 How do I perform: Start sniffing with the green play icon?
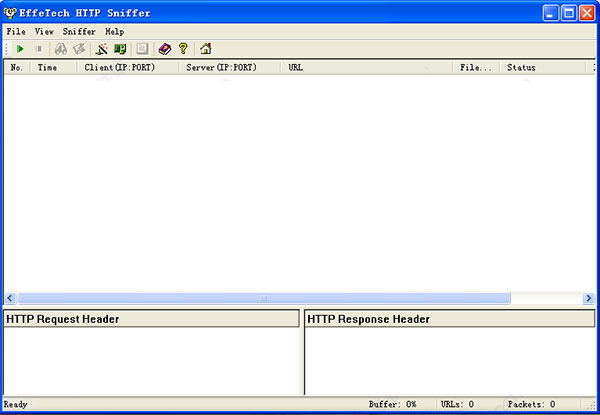coord(20,49)
